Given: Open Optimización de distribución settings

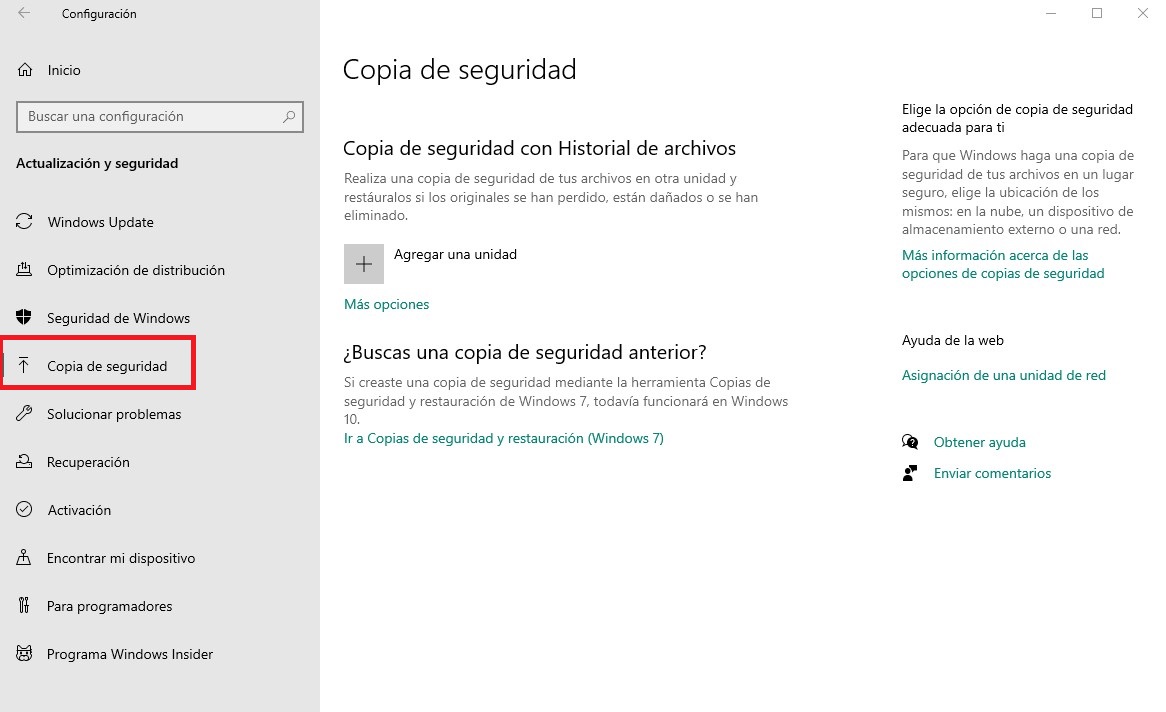Looking at the screenshot, I should point(135,270).
